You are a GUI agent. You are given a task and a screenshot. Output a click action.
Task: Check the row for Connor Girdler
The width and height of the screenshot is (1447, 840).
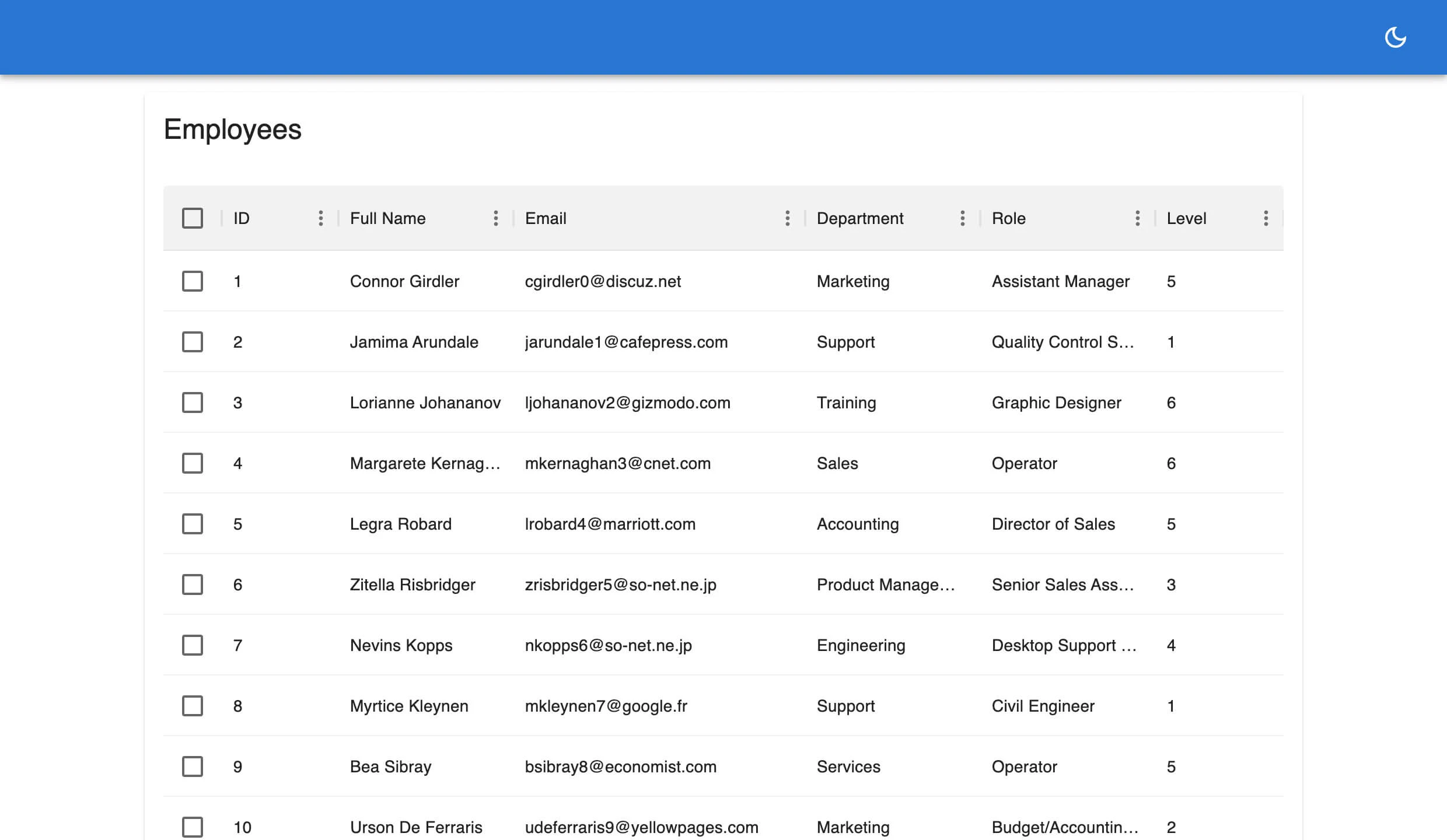click(x=193, y=281)
